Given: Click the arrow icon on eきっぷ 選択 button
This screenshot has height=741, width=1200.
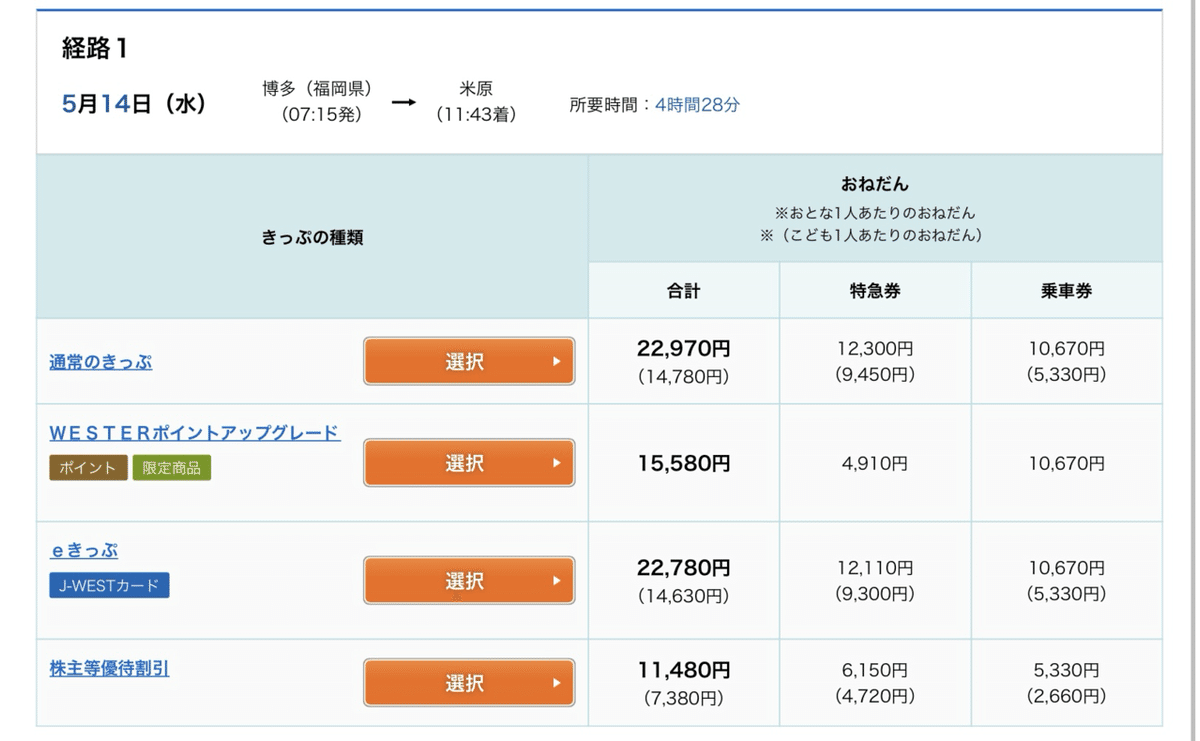Looking at the screenshot, I should tap(556, 580).
